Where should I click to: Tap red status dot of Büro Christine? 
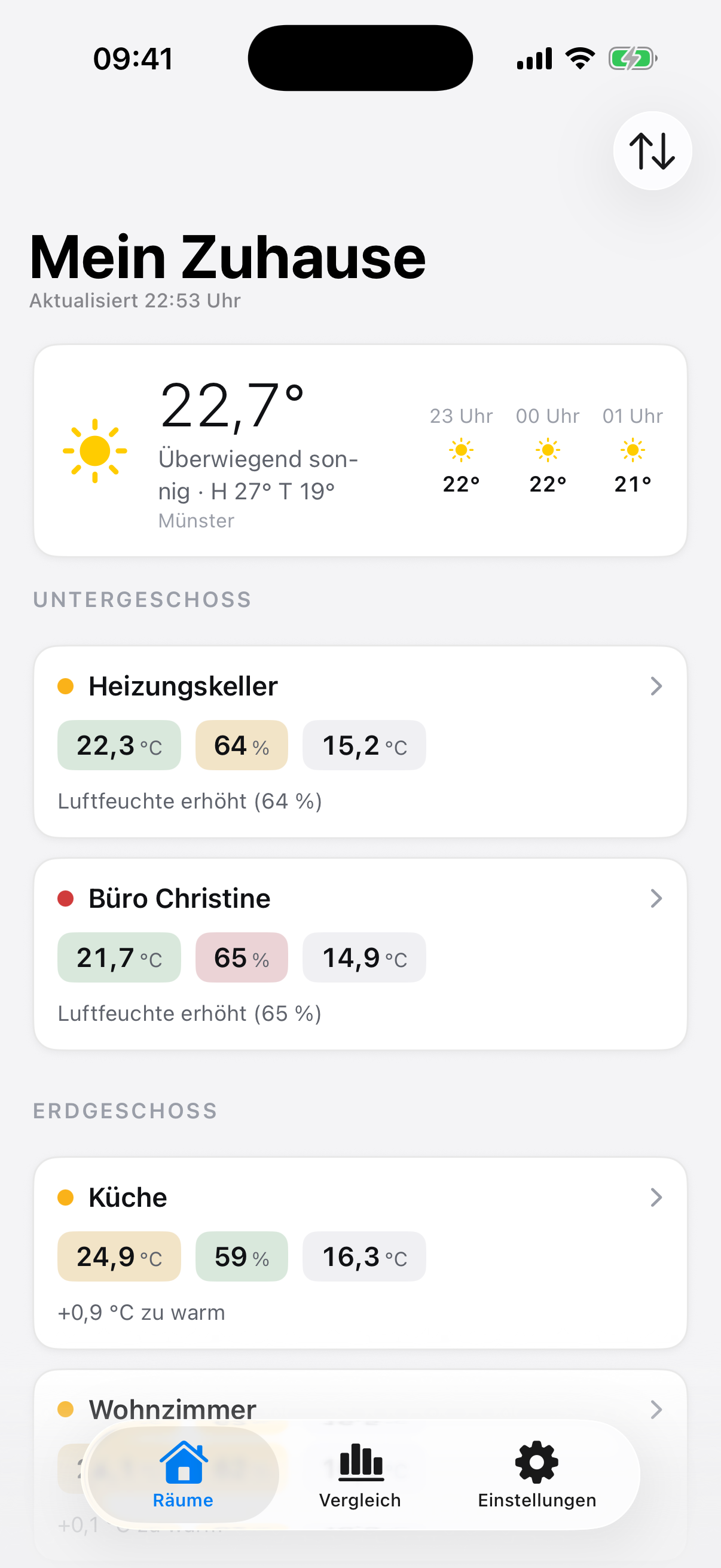click(66, 898)
